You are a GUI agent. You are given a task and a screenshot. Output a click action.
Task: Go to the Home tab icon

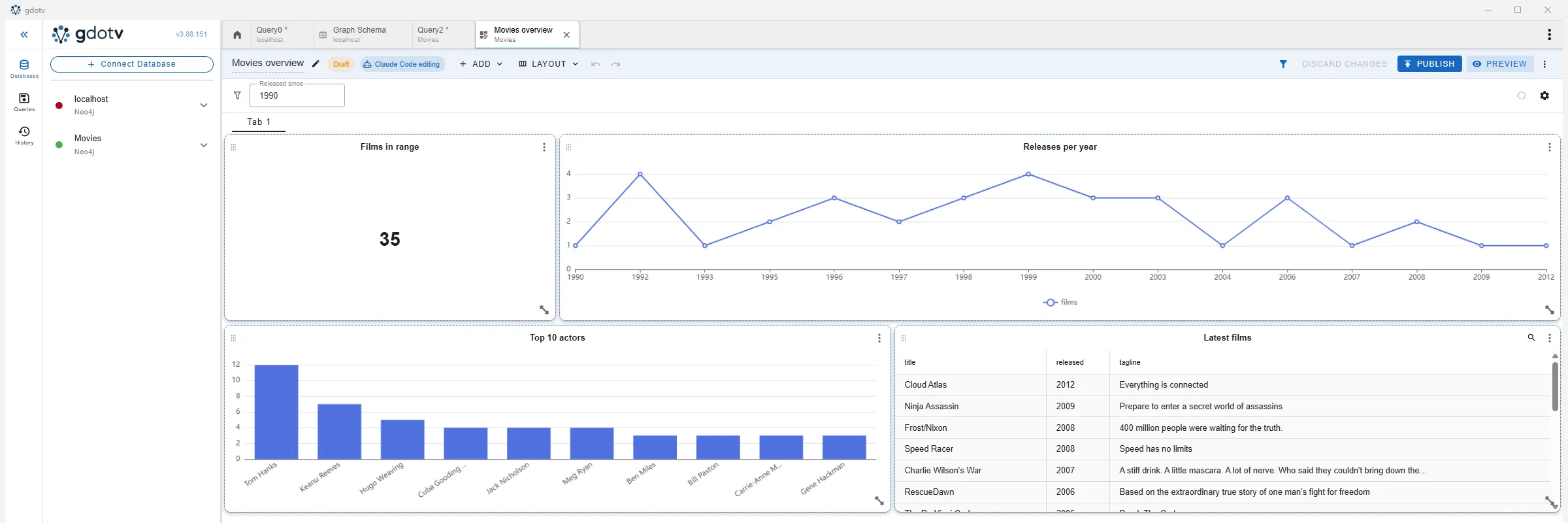pyautogui.click(x=237, y=35)
